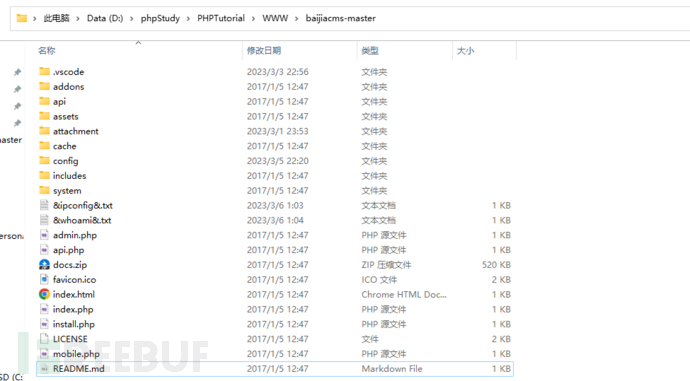This screenshot has width=690, height=381.
Task: Open the .vscode folder icon
Action: pyautogui.click(x=44, y=71)
